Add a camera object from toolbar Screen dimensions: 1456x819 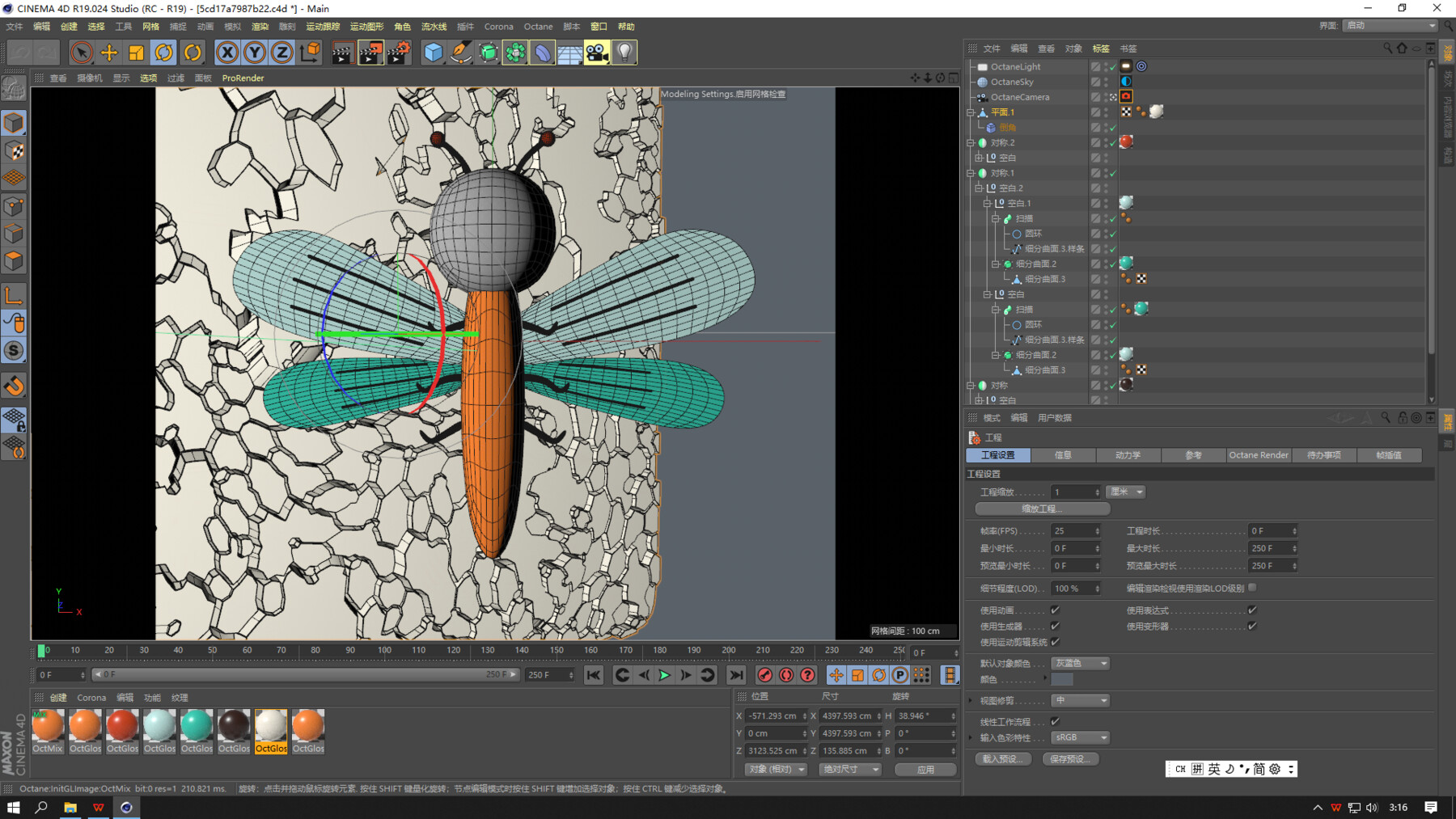tap(597, 53)
